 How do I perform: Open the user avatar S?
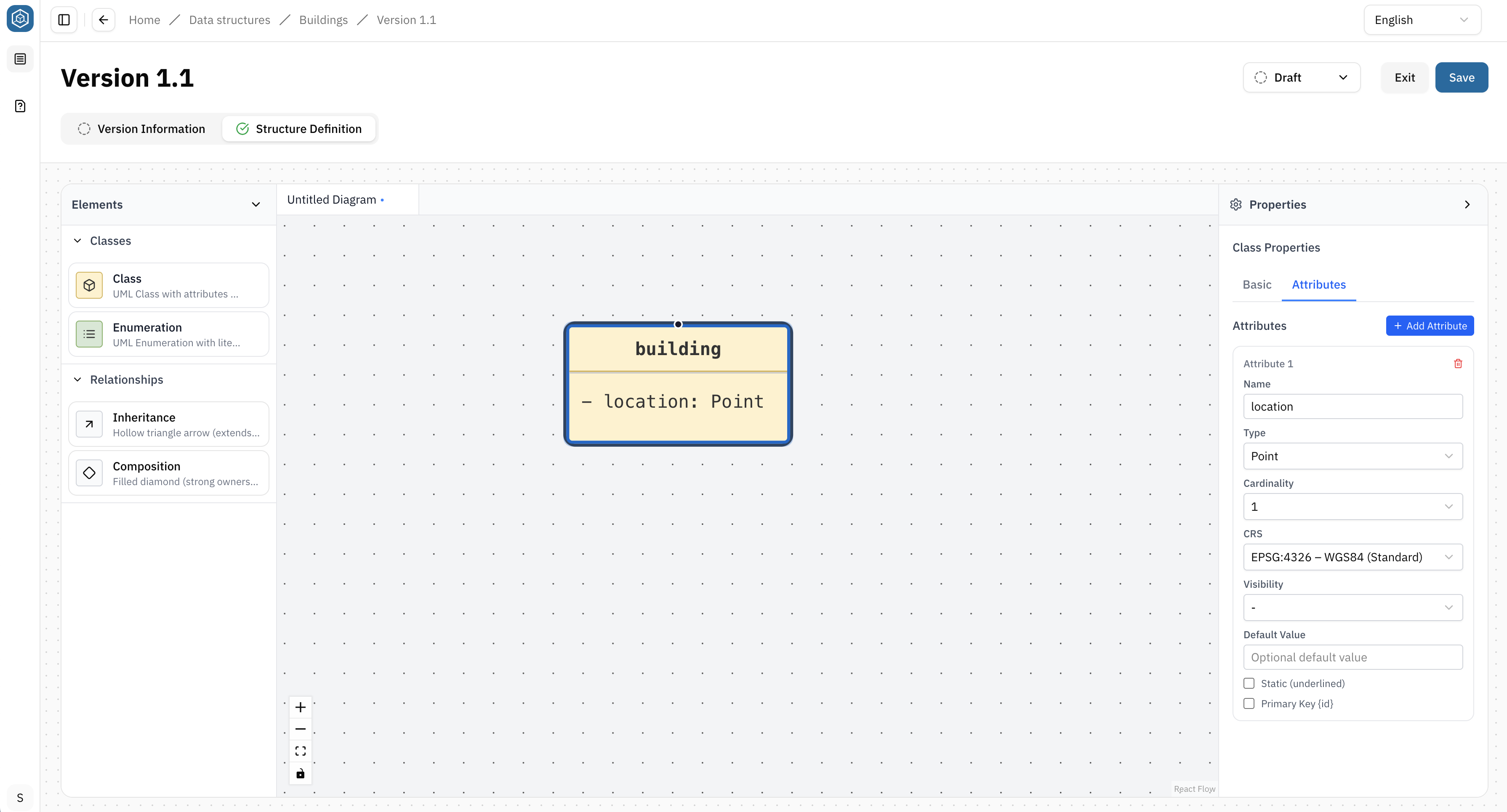[x=20, y=797]
